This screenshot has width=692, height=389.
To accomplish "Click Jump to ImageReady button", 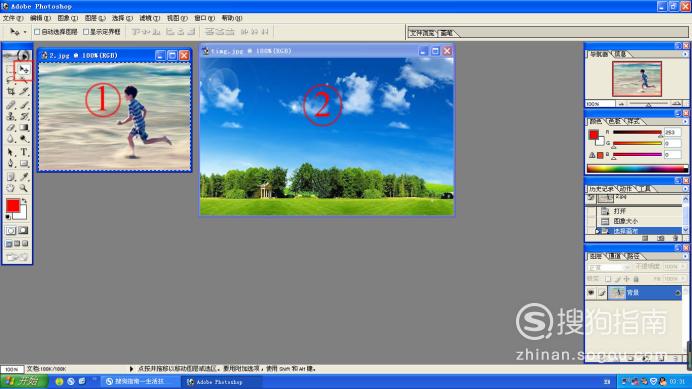I will (17, 257).
